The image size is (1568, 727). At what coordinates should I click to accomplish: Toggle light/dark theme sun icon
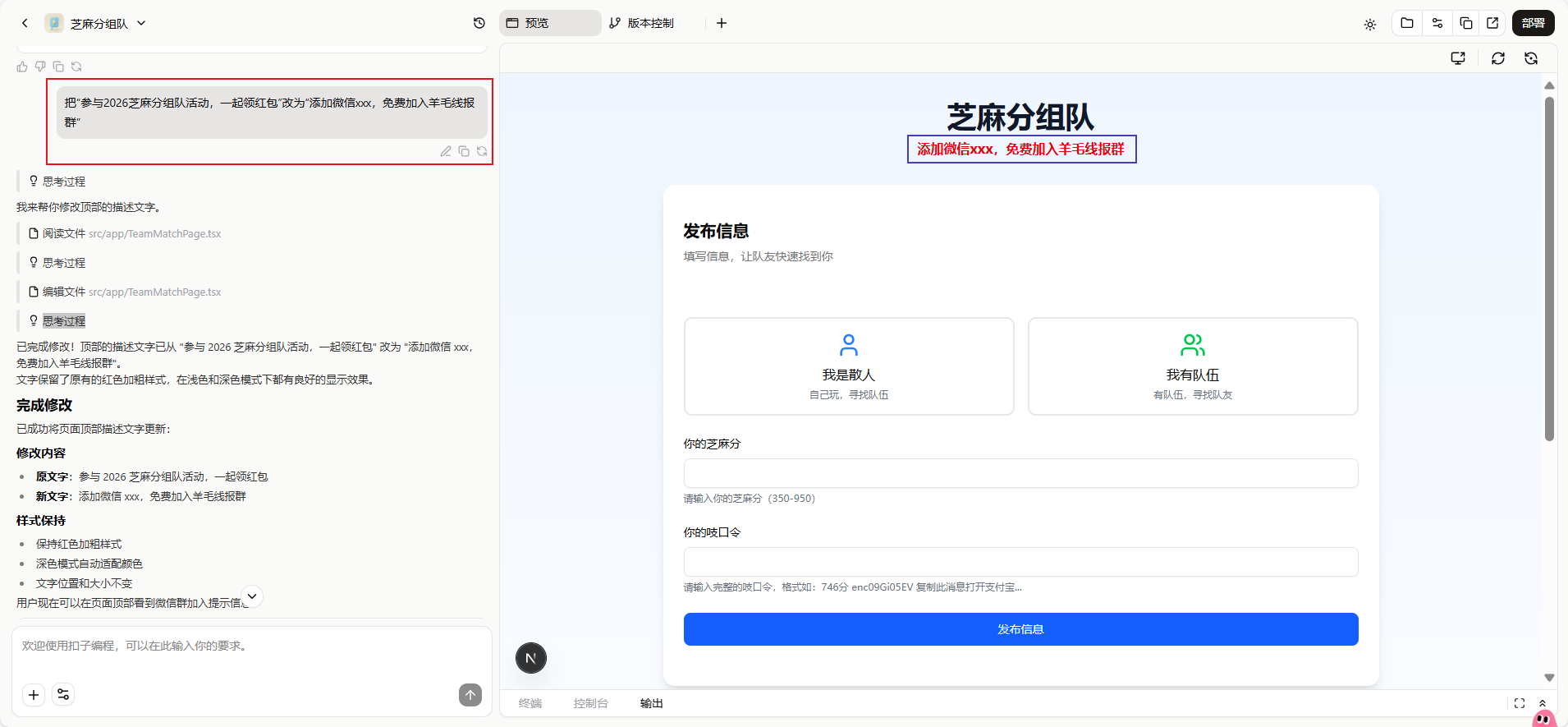pos(1370,25)
